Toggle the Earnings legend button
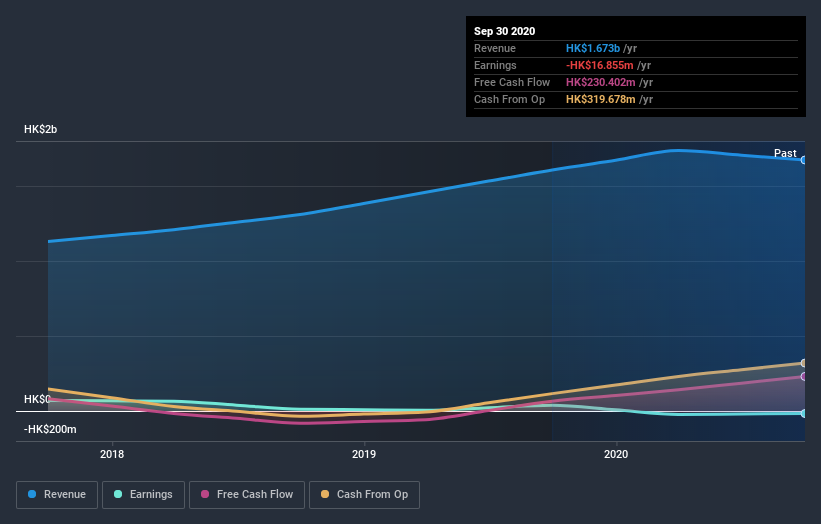The height and width of the screenshot is (524, 821). coord(143,495)
